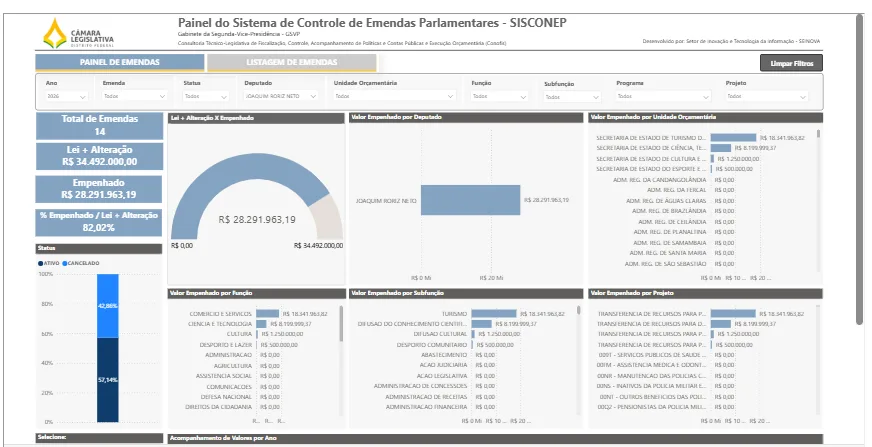Click the Total de Emendas card
This screenshot has height=447, width=872.
(100, 126)
